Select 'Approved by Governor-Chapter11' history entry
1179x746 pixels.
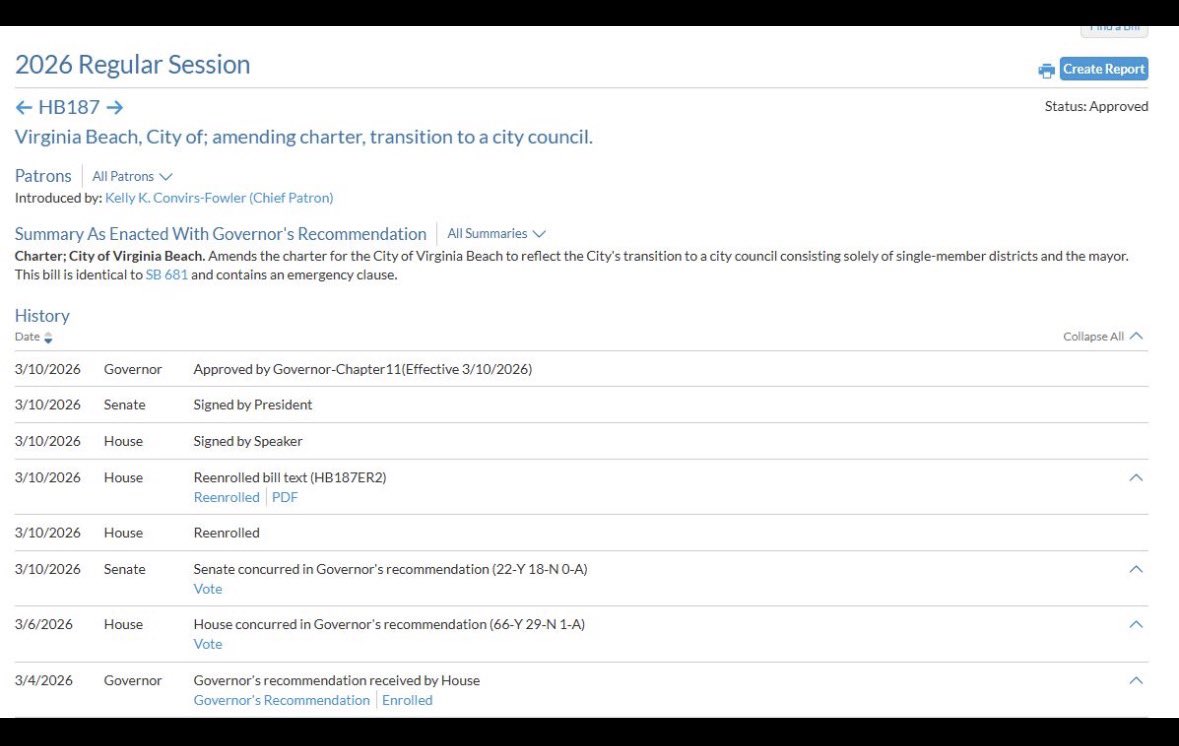tap(362, 369)
